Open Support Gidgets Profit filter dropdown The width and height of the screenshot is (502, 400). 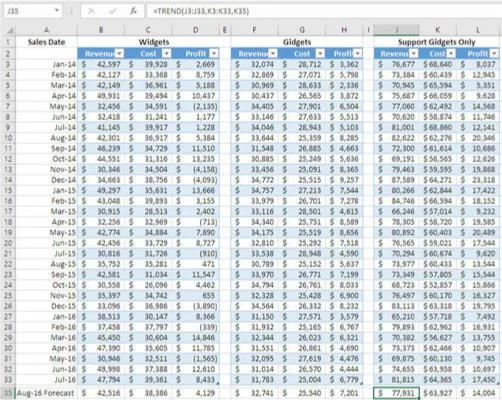pyautogui.click(x=494, y=53)
